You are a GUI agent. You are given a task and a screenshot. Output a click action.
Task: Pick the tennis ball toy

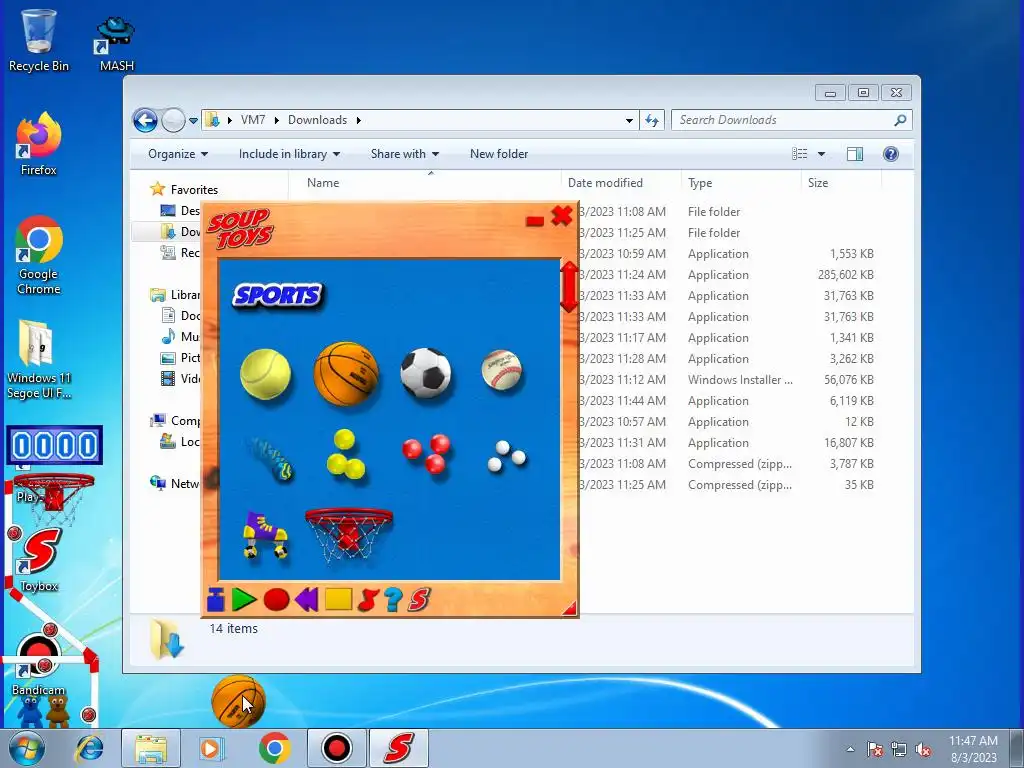point(265,374)
